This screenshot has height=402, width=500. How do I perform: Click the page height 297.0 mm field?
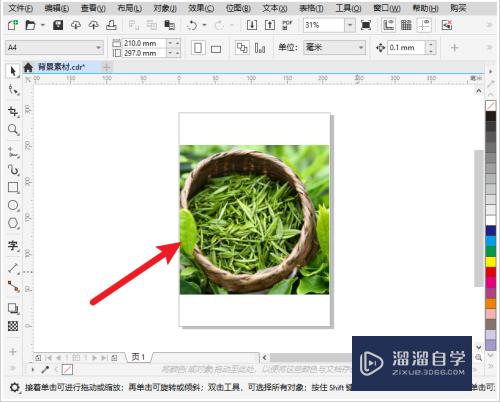144,53
